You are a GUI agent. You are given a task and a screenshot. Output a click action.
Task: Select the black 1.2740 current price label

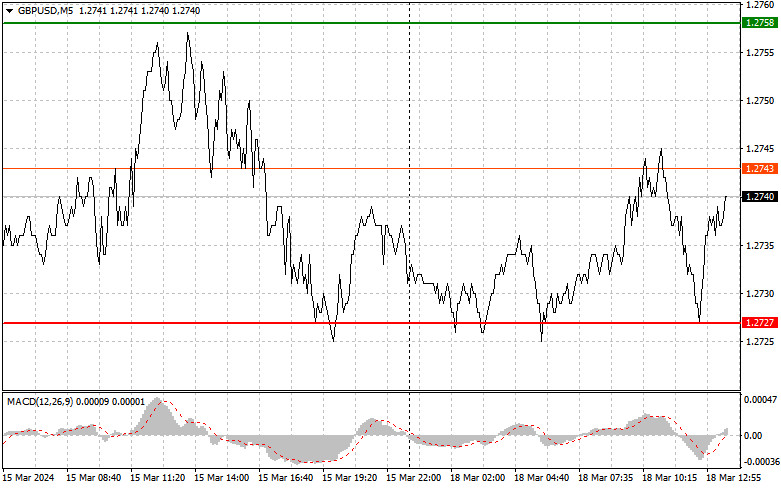pos(759,197)
